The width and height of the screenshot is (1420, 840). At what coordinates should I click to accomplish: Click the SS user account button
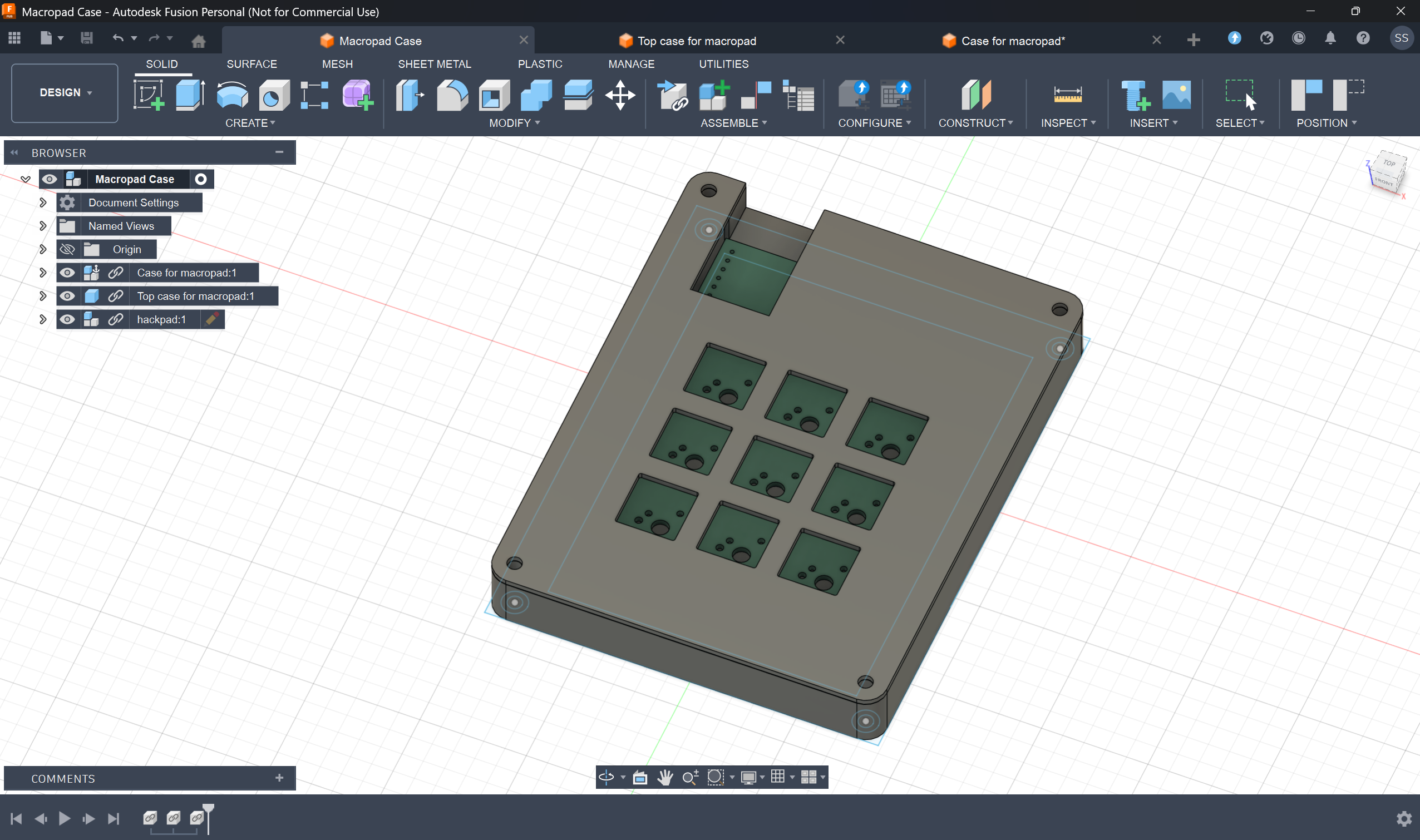click(x=1401, y=38)
